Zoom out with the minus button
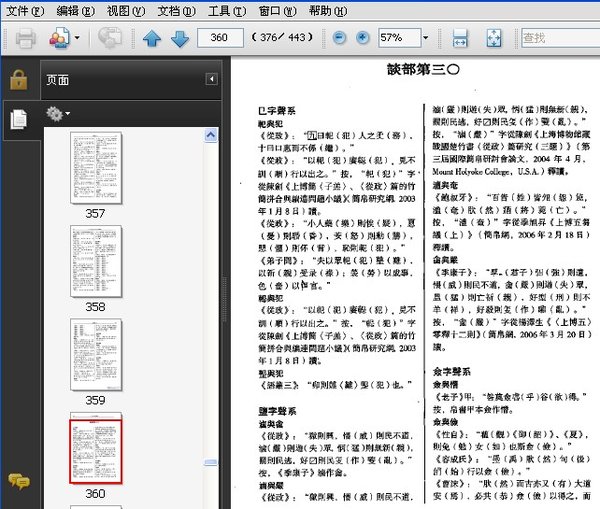 (x=339, y=38)
